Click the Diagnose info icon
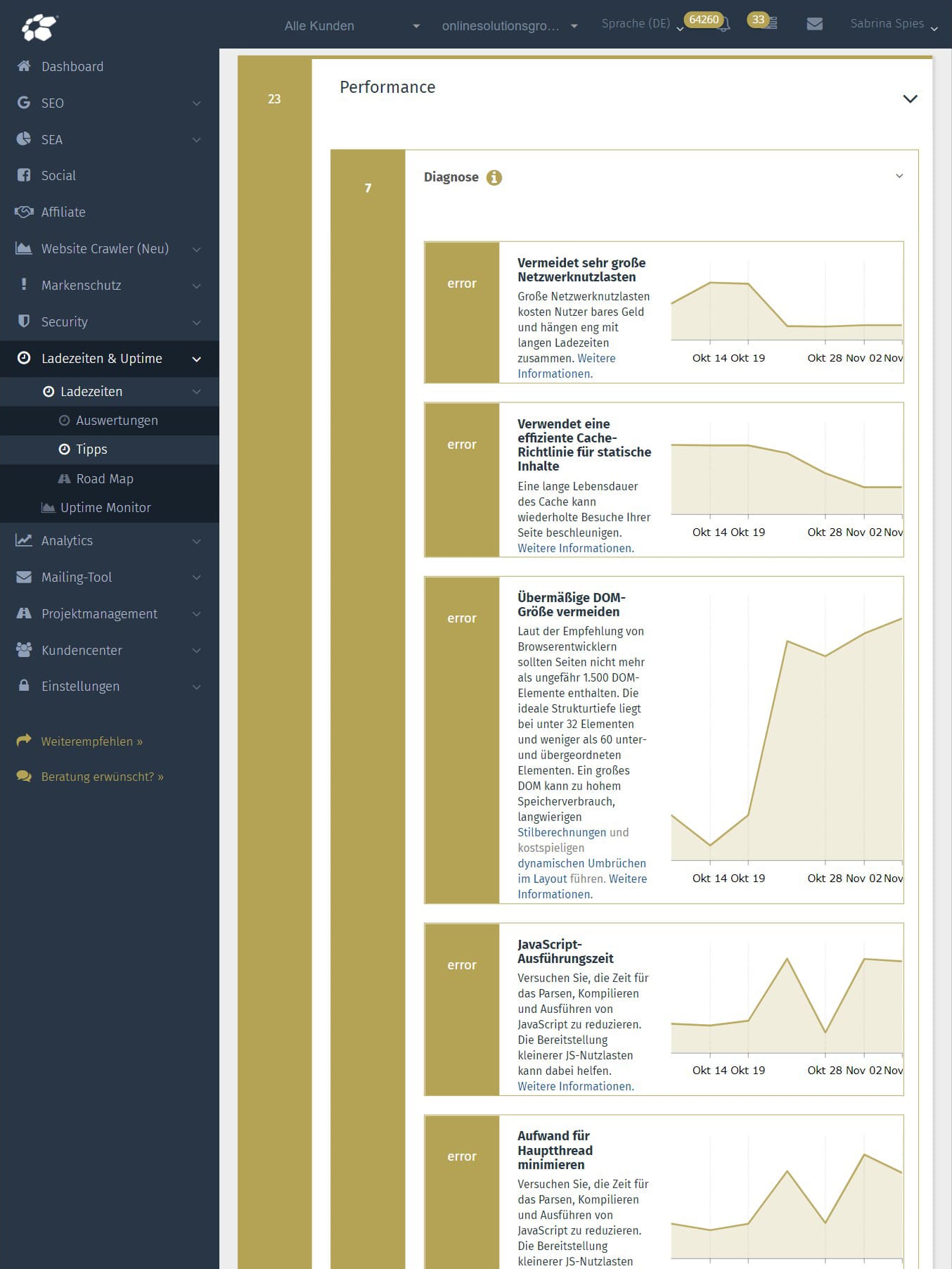This screenshot has height=1269, width=952. pos(494,177)
